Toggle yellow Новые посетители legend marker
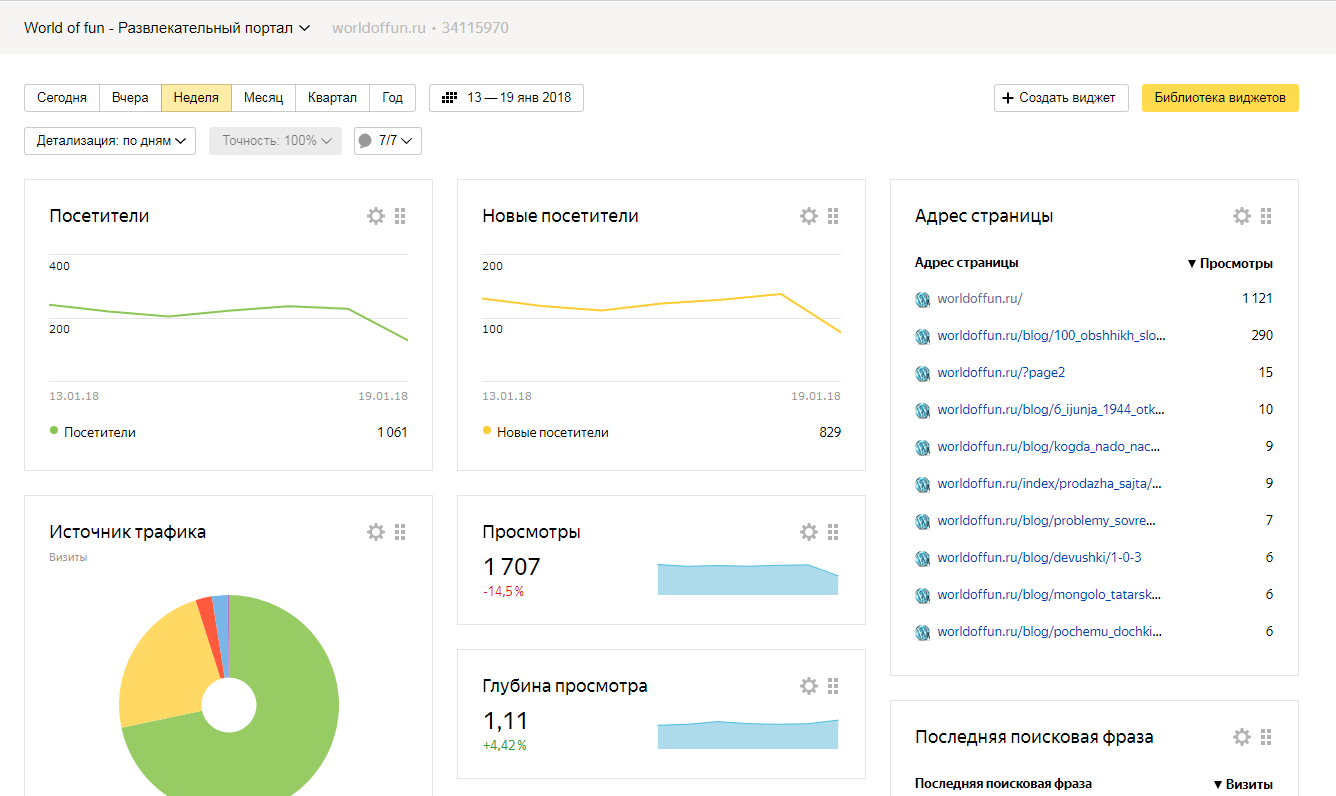 pos(487,431)
